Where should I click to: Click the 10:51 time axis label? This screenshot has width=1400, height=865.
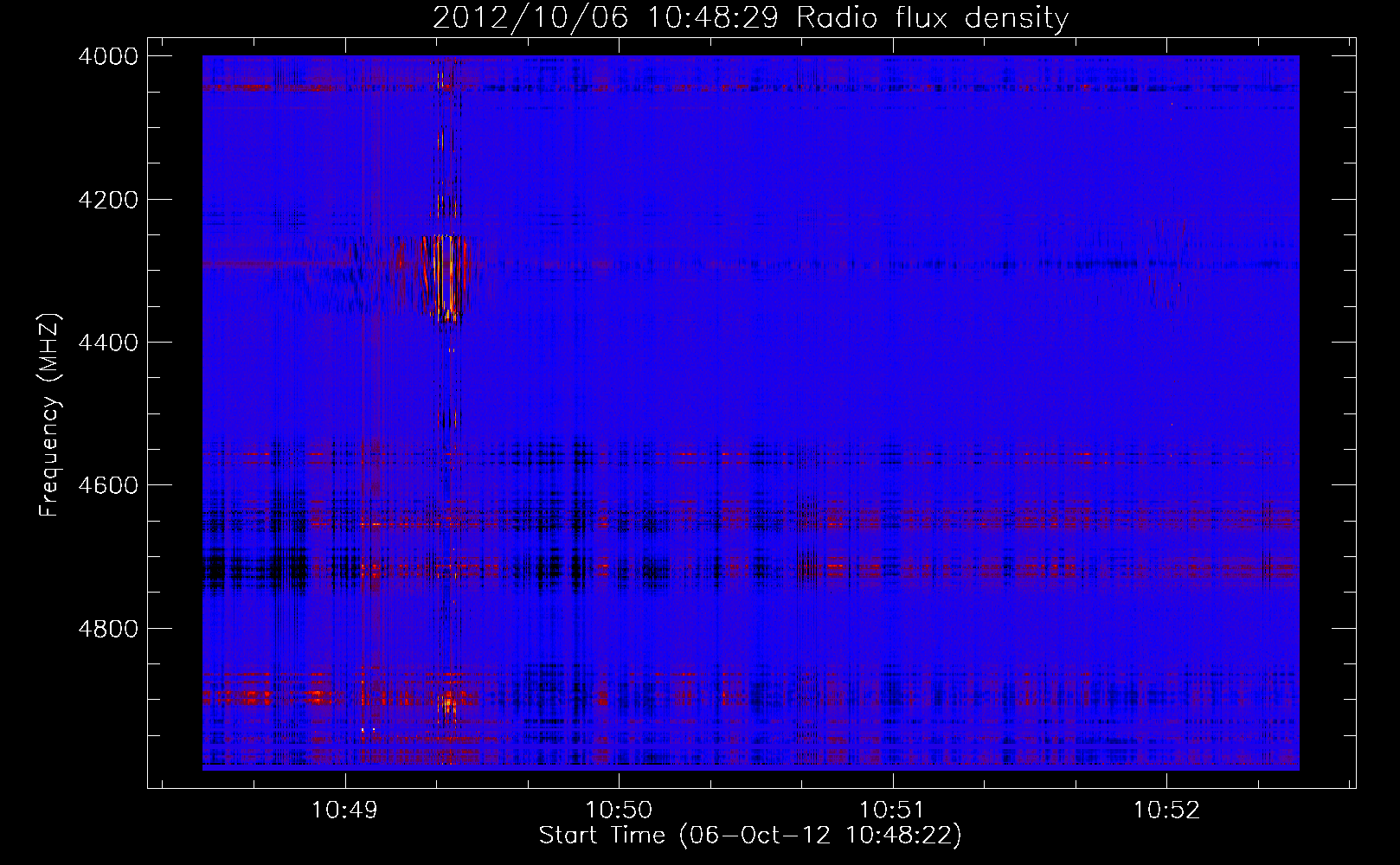point(892,811)
